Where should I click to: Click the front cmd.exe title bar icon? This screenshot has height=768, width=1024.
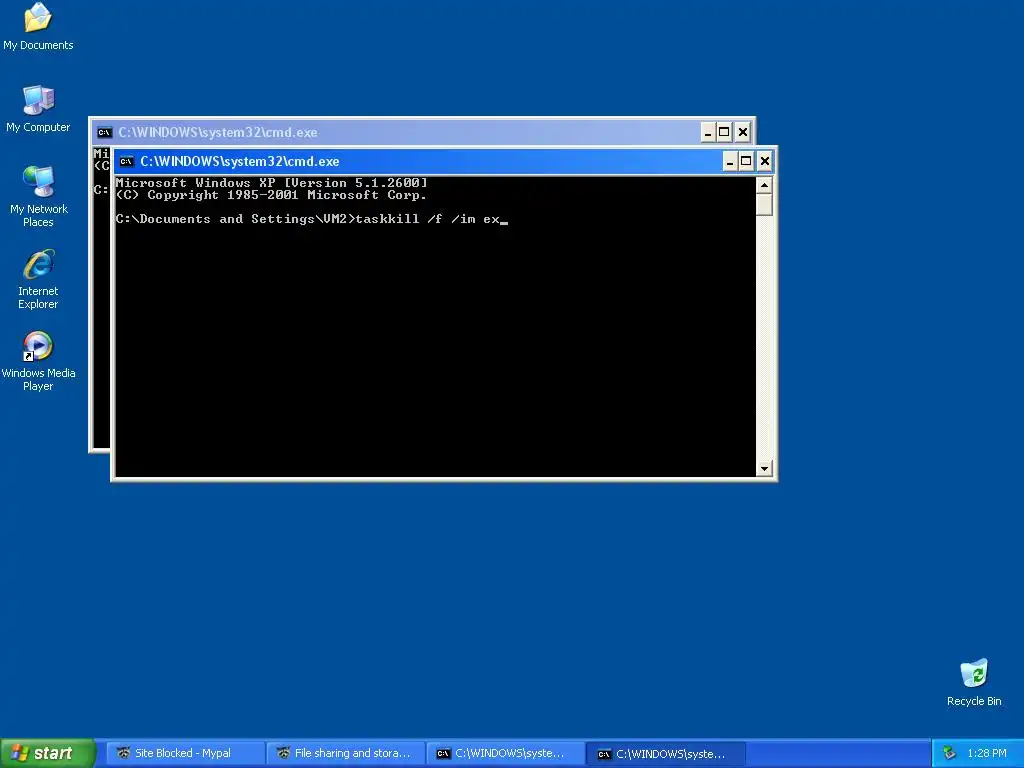[x=127, y=161]
